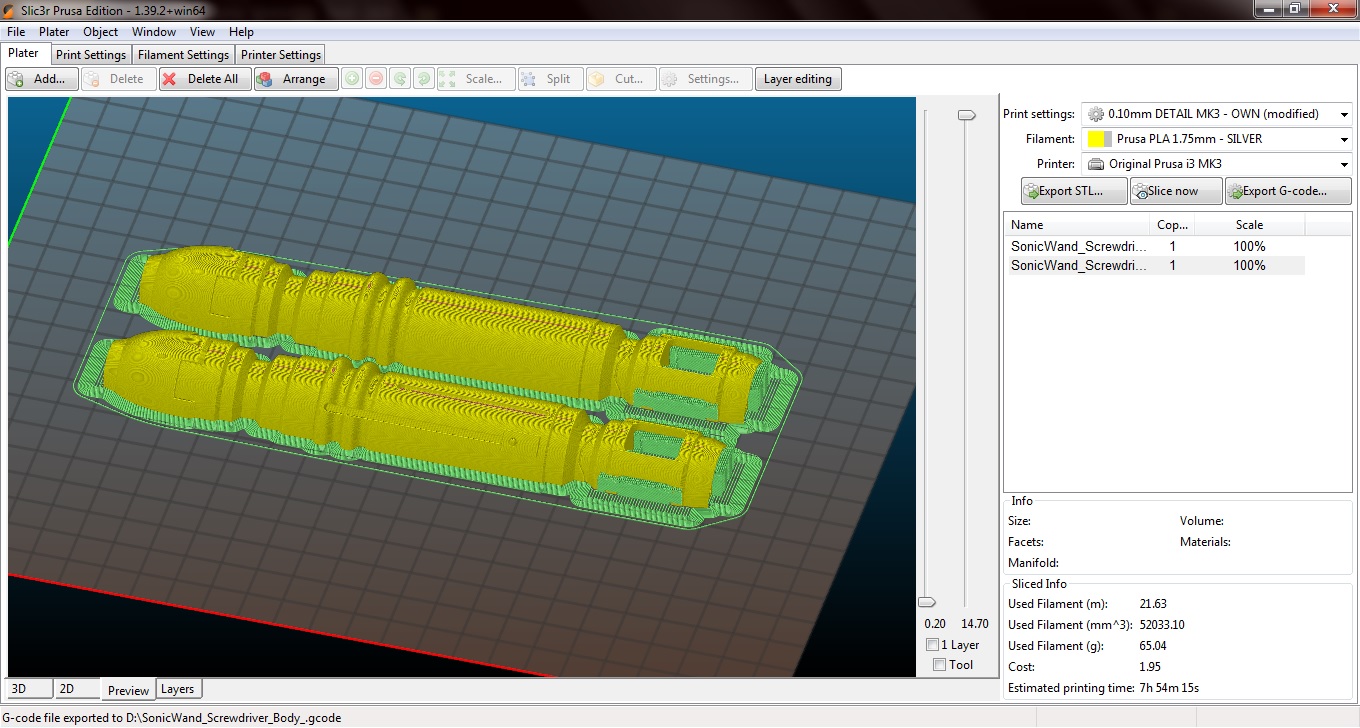1360x728 pixels.
Task: Click the Export STL... button
Action: point(1074,191)
